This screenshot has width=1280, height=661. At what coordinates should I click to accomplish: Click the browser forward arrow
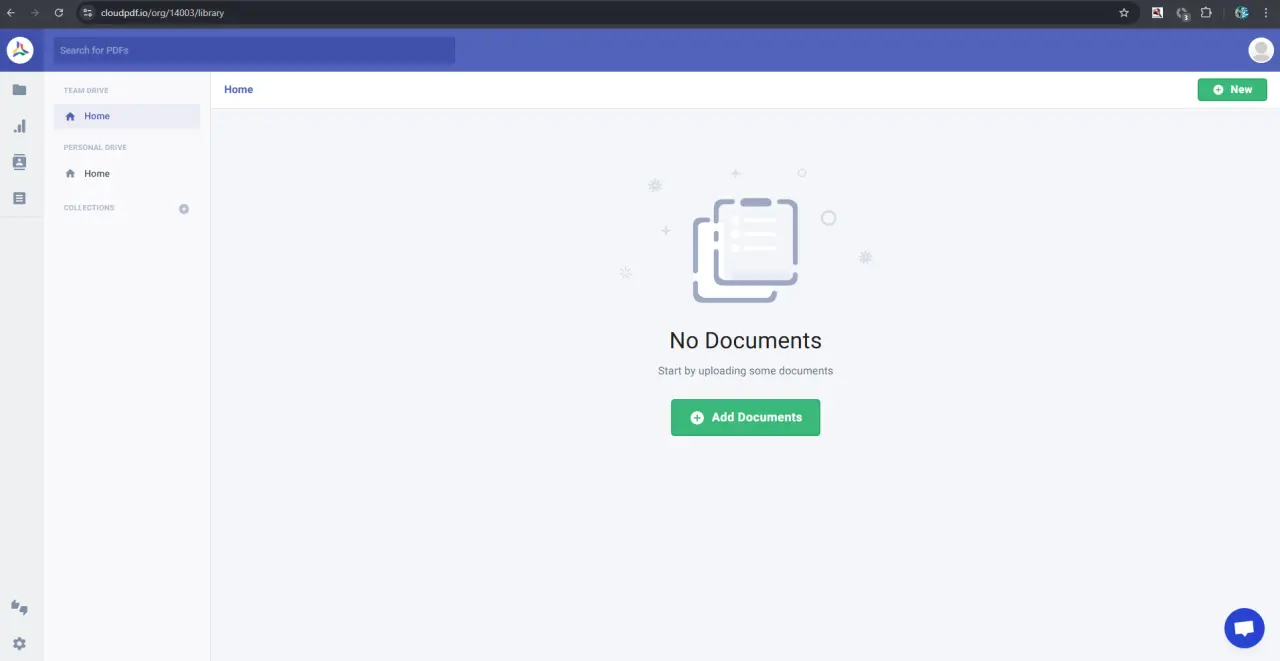point(35,13)
